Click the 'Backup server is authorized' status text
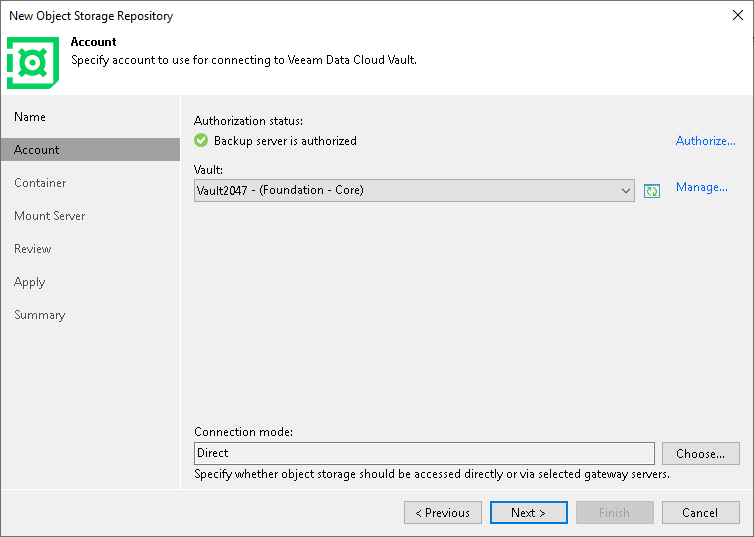Image resolution: width=754 pixels, height=537 pixels. [285, 141]
